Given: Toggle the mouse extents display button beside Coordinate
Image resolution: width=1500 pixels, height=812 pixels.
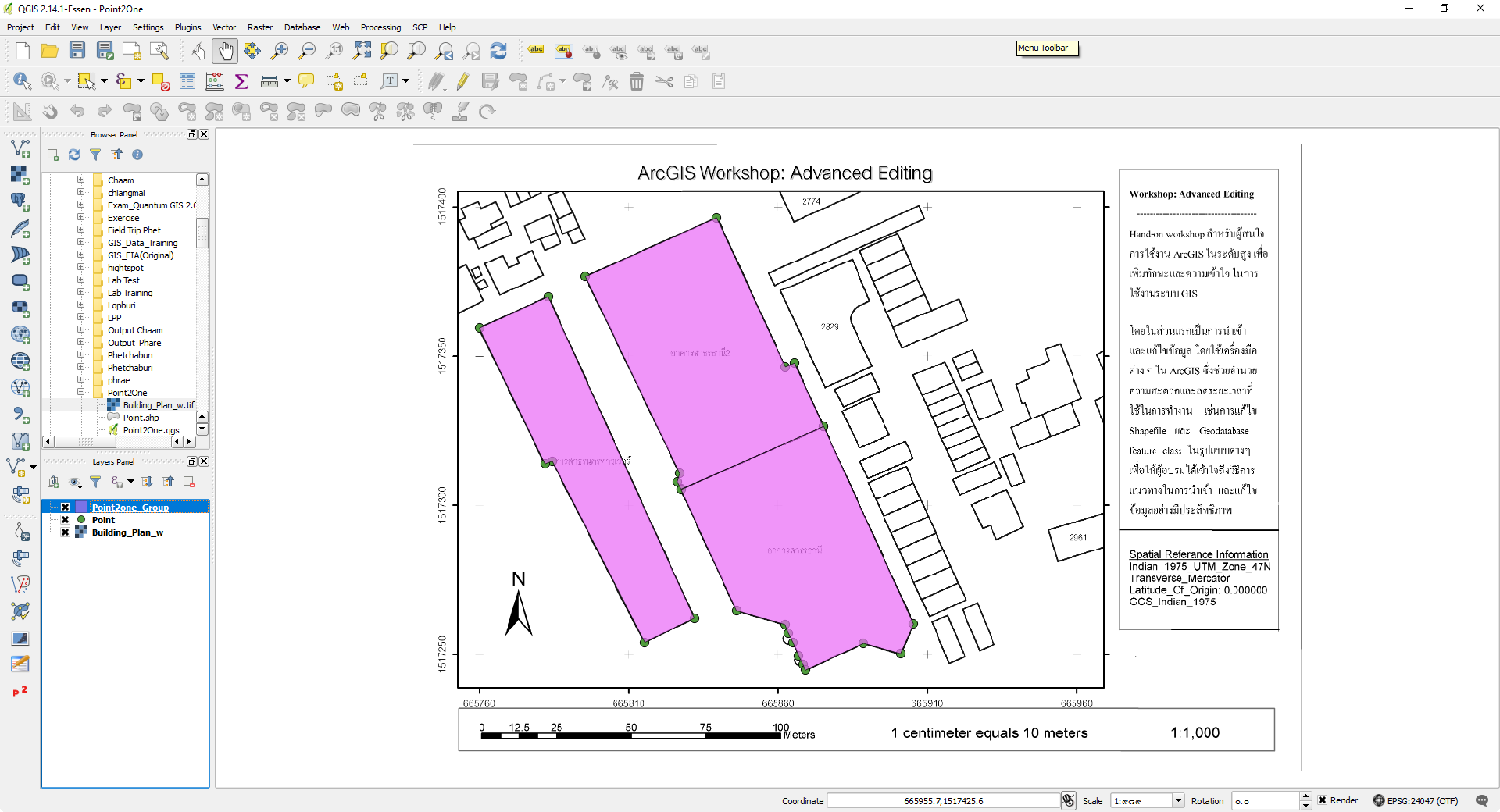Looking at the screenshot, I should 1069,800.
